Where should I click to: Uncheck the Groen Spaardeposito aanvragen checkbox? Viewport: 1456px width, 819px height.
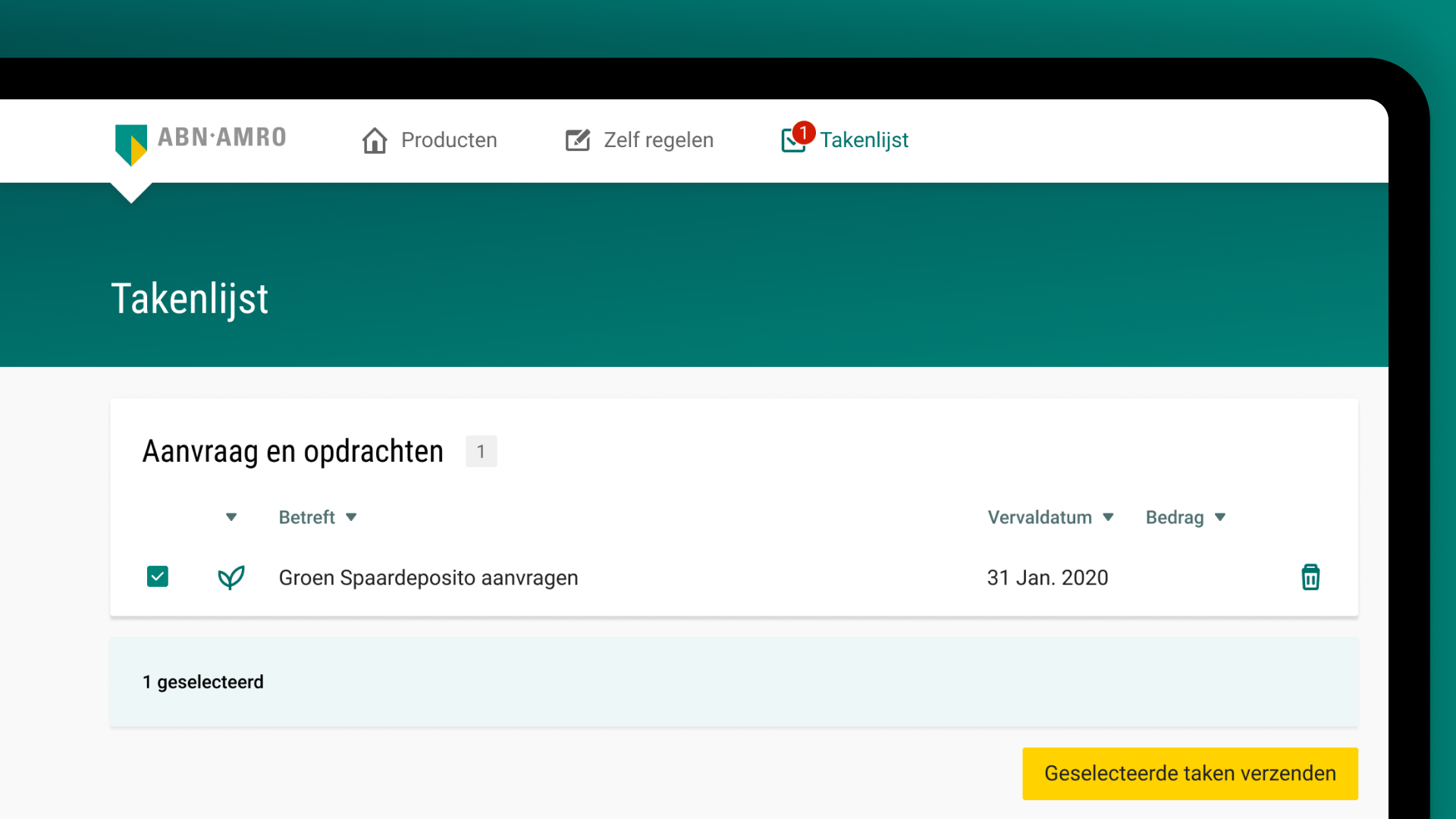point(158,576)
